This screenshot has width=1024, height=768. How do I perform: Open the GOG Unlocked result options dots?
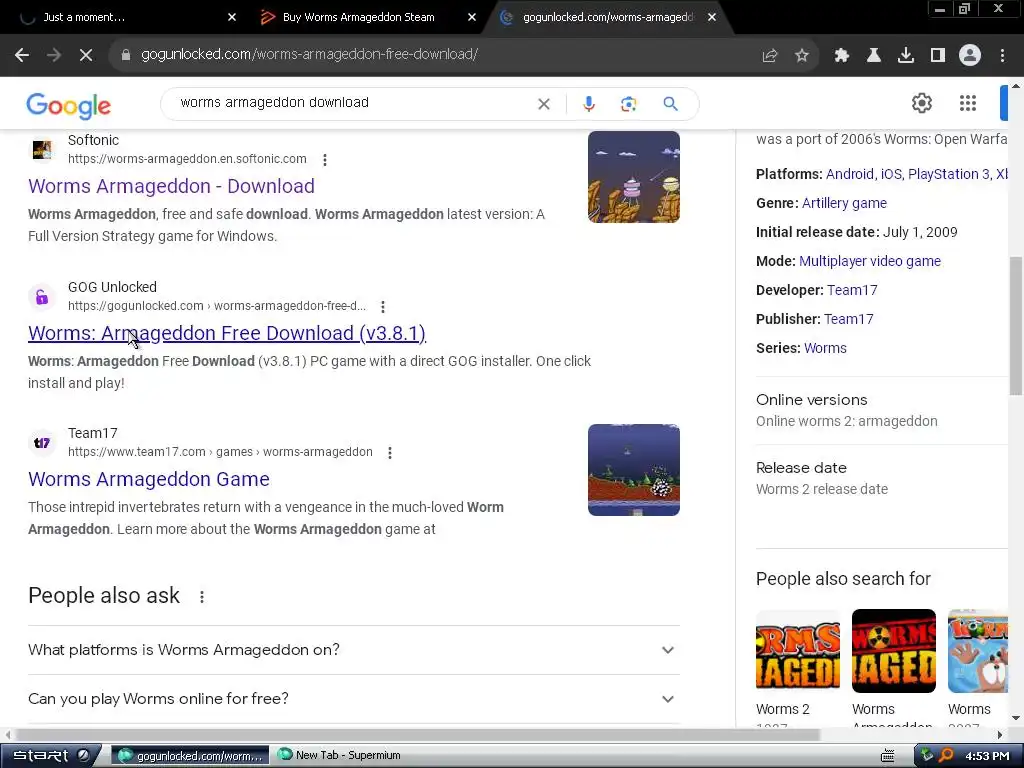coord(383,306)
